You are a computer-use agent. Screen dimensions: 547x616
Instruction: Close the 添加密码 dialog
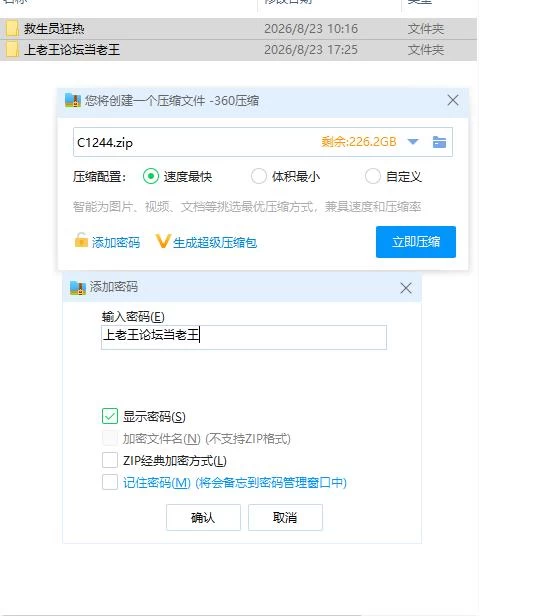[406, 288]
